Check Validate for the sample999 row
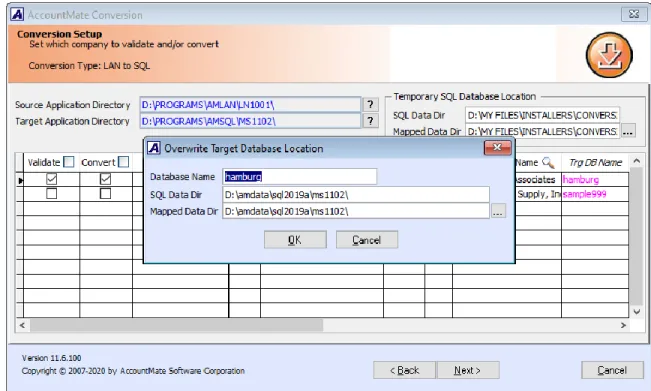Screen dimensions: 651x391 [51, 193]
